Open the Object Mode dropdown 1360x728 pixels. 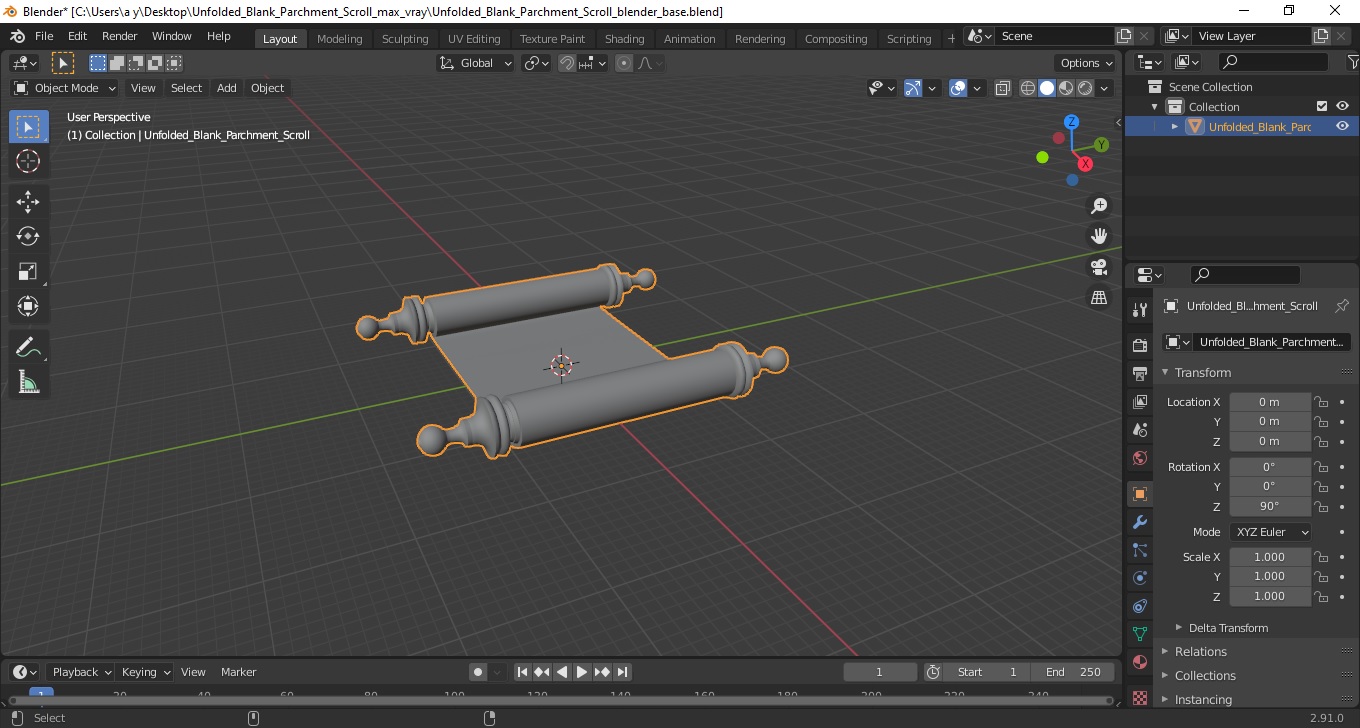65,88
